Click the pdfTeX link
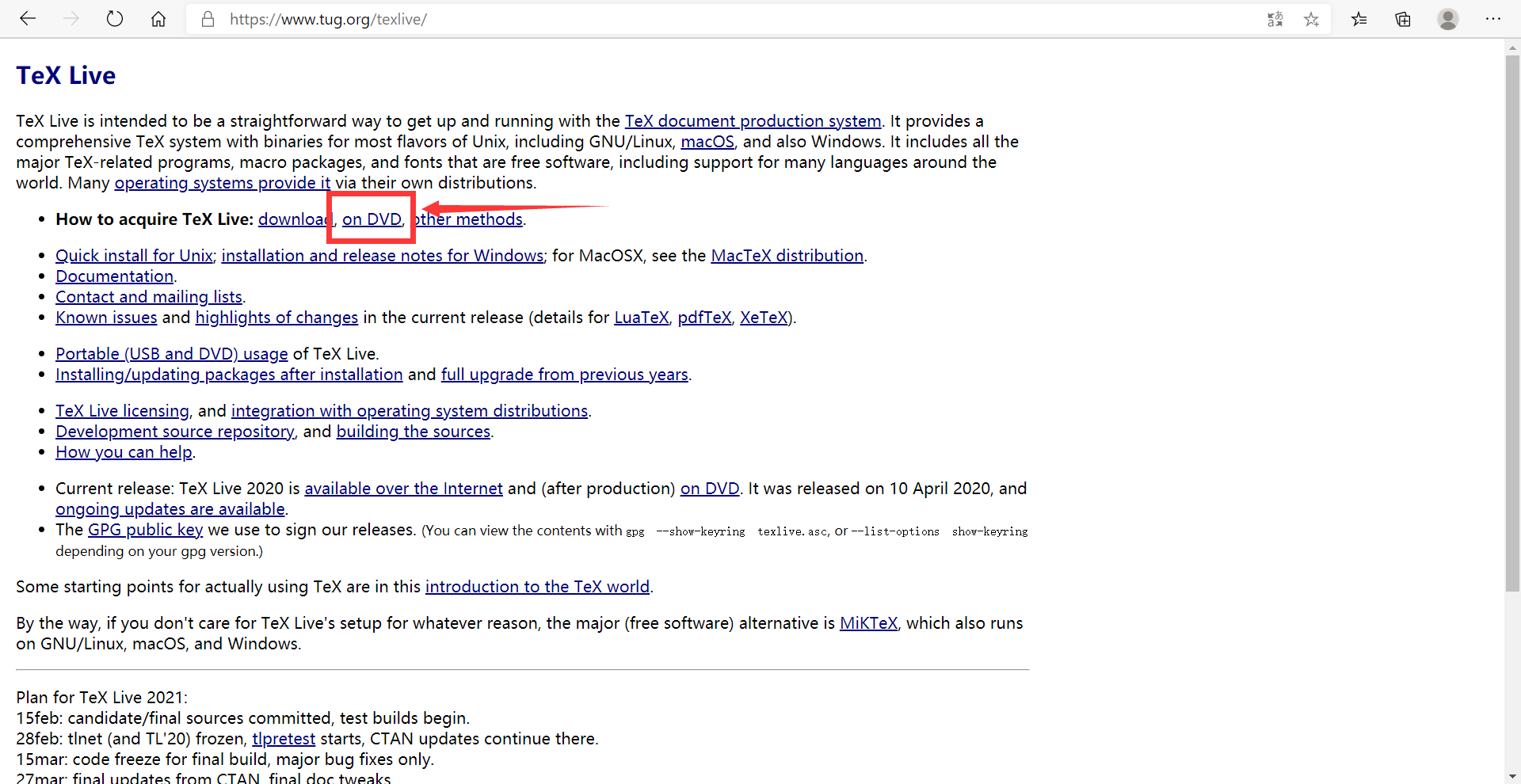 (704, 318)
